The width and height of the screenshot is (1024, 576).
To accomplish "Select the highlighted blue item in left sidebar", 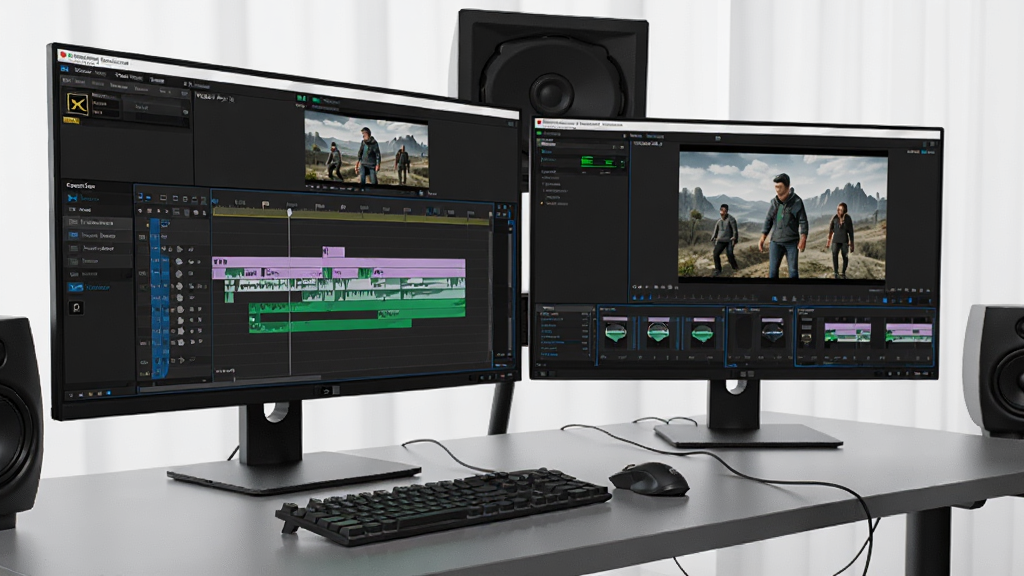I will click(x=91, y=287).
